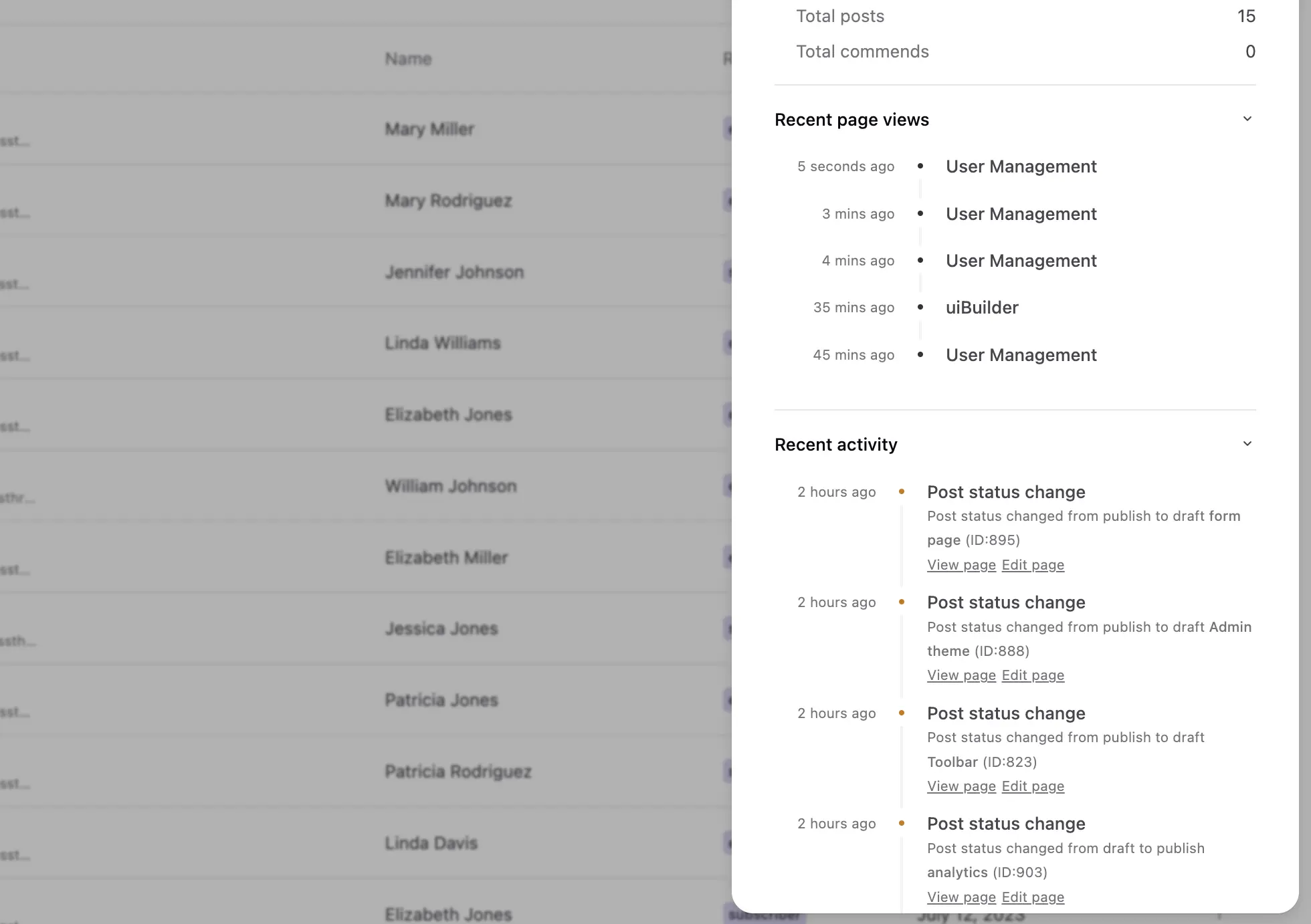Collapse the Recent page views section
The width and height of the screenshot is (1311, 924).
[1247, 118]
